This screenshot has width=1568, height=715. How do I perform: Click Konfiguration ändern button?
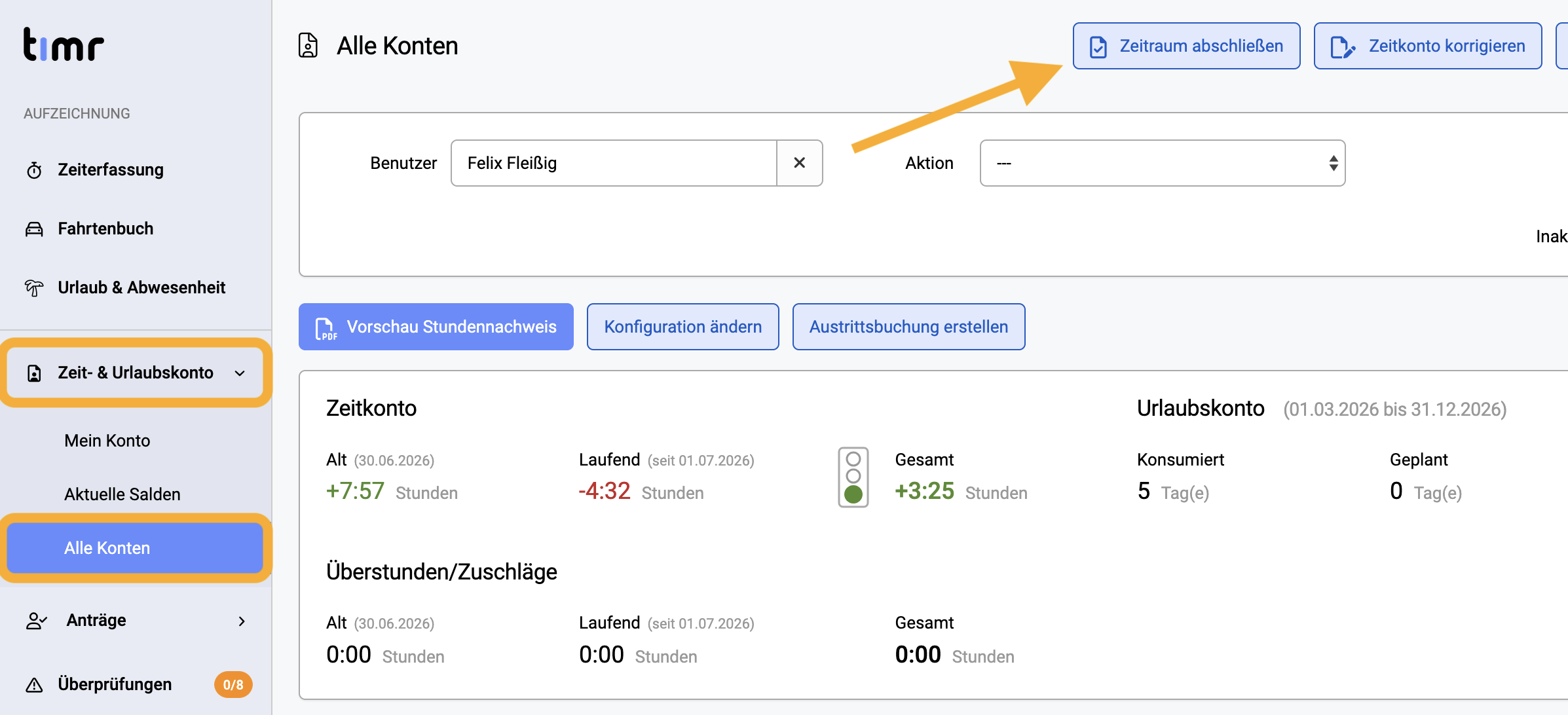(x=683, y=327)
